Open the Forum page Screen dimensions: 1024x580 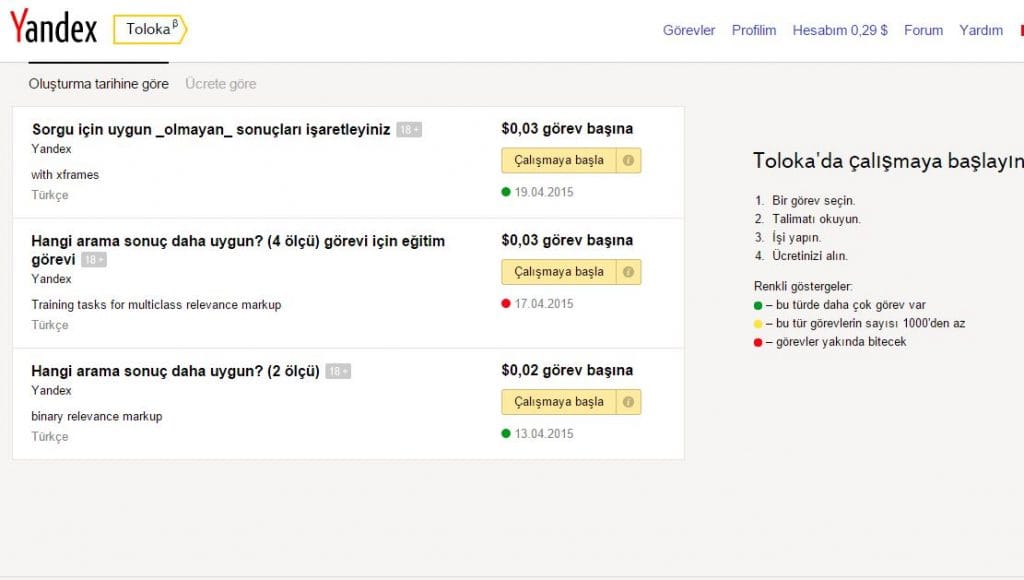pos(923,30)
